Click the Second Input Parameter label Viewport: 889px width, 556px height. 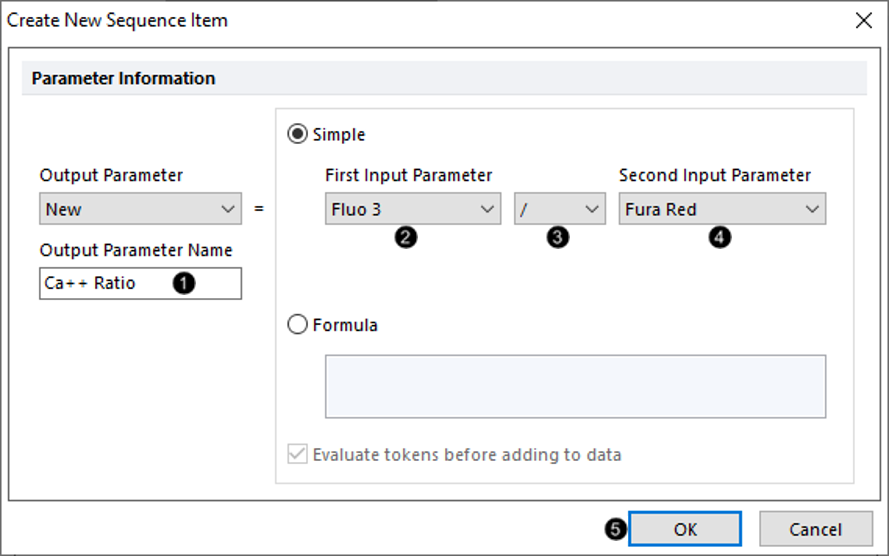click(714, 175)
